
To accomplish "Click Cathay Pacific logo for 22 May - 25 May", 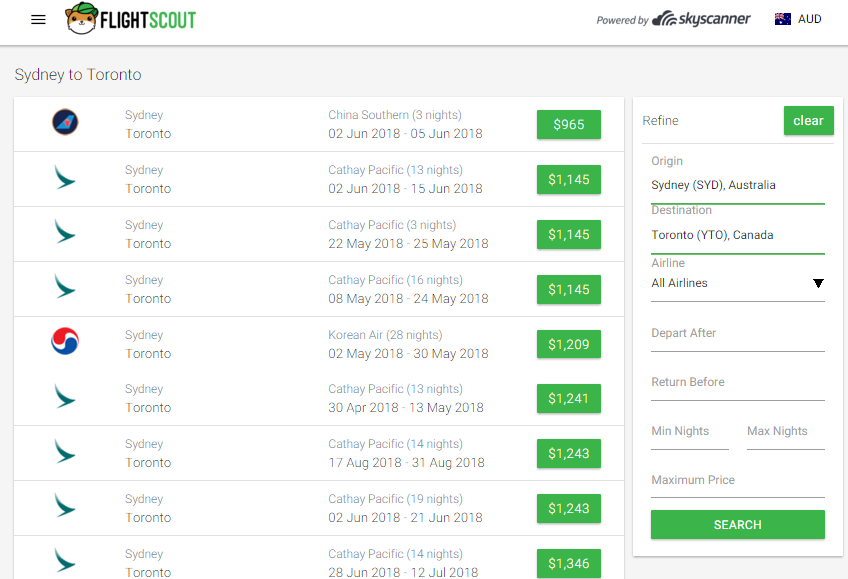I will (65, 232).
